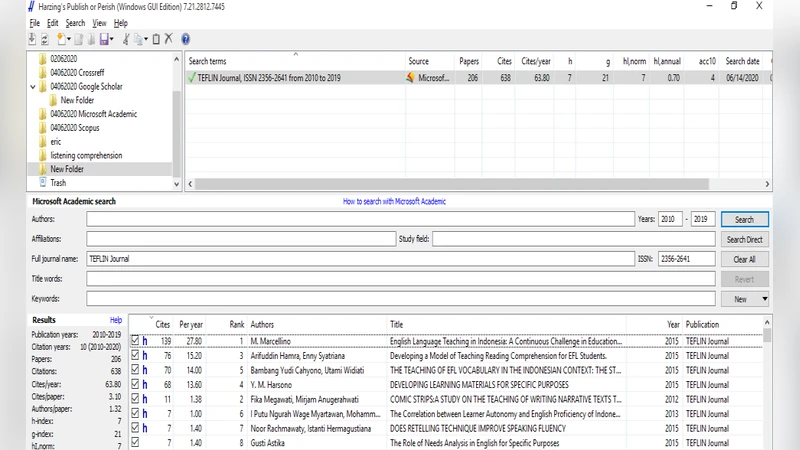Open the Trash bin in folder tree
Viewport: 800px width, 450px height.
pyautogui.click(x=58, y=183)
